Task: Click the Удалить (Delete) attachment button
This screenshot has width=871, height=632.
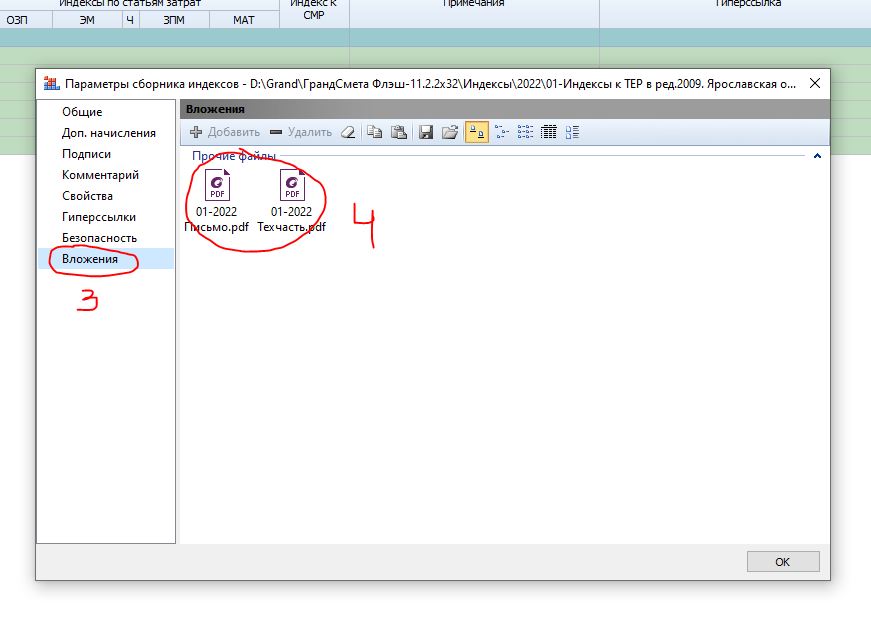Action: pyautogui.click(x=301, y=132)
